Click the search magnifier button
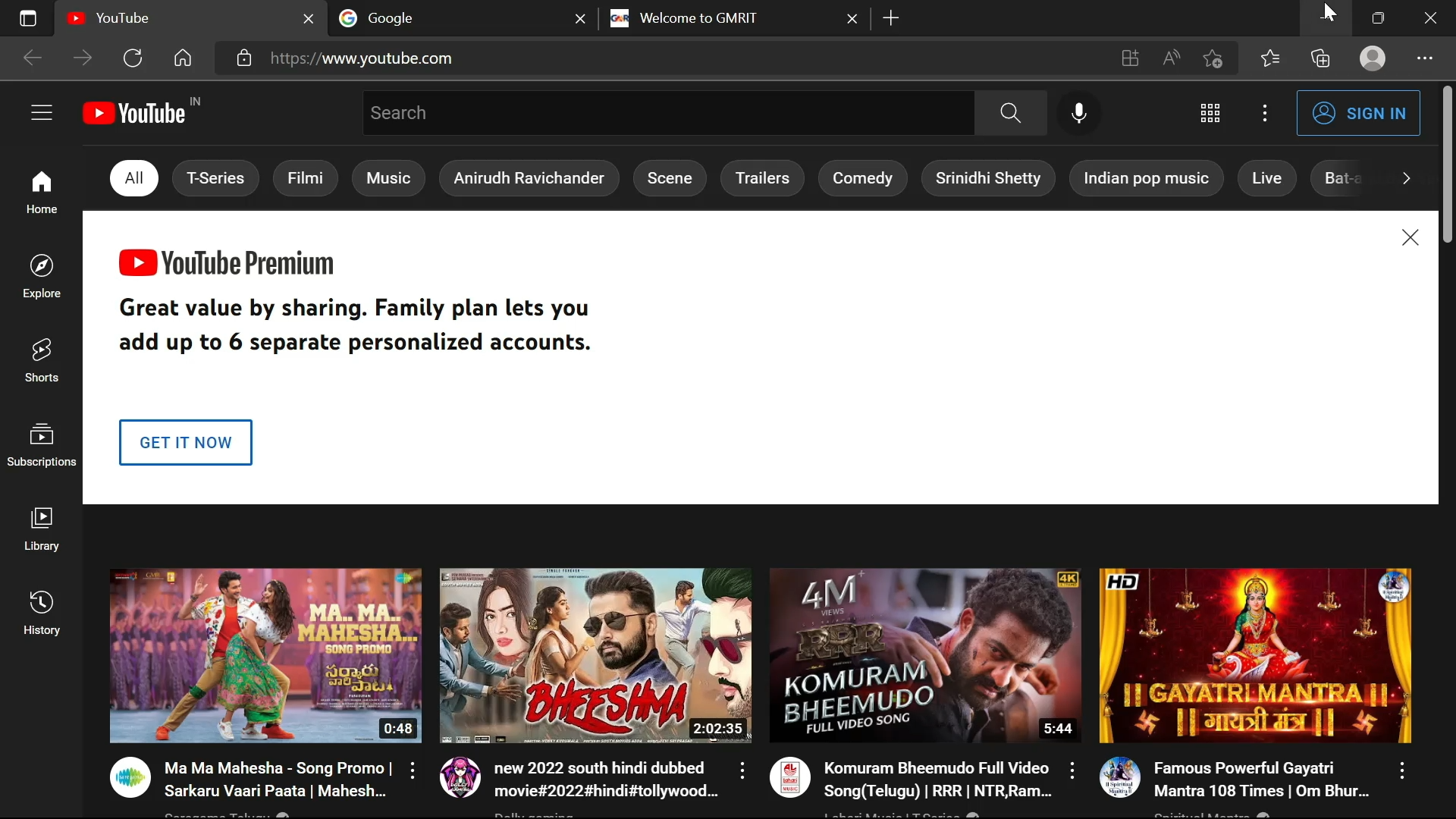The height and width of the screenshot is (819, 1456). [x=1010, y=113]
